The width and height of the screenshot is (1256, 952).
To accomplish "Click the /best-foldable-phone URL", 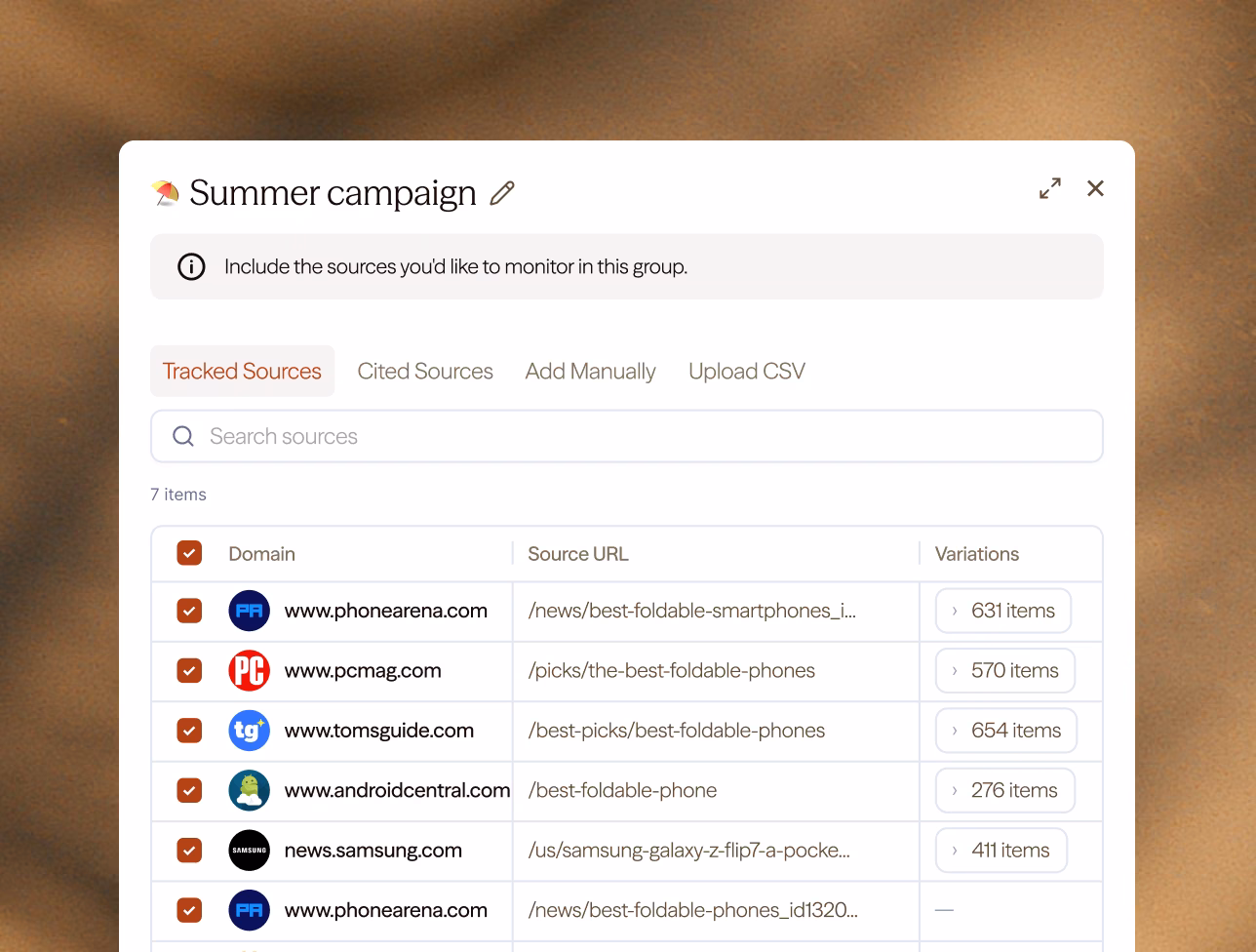I will click(x=622, y=790).
